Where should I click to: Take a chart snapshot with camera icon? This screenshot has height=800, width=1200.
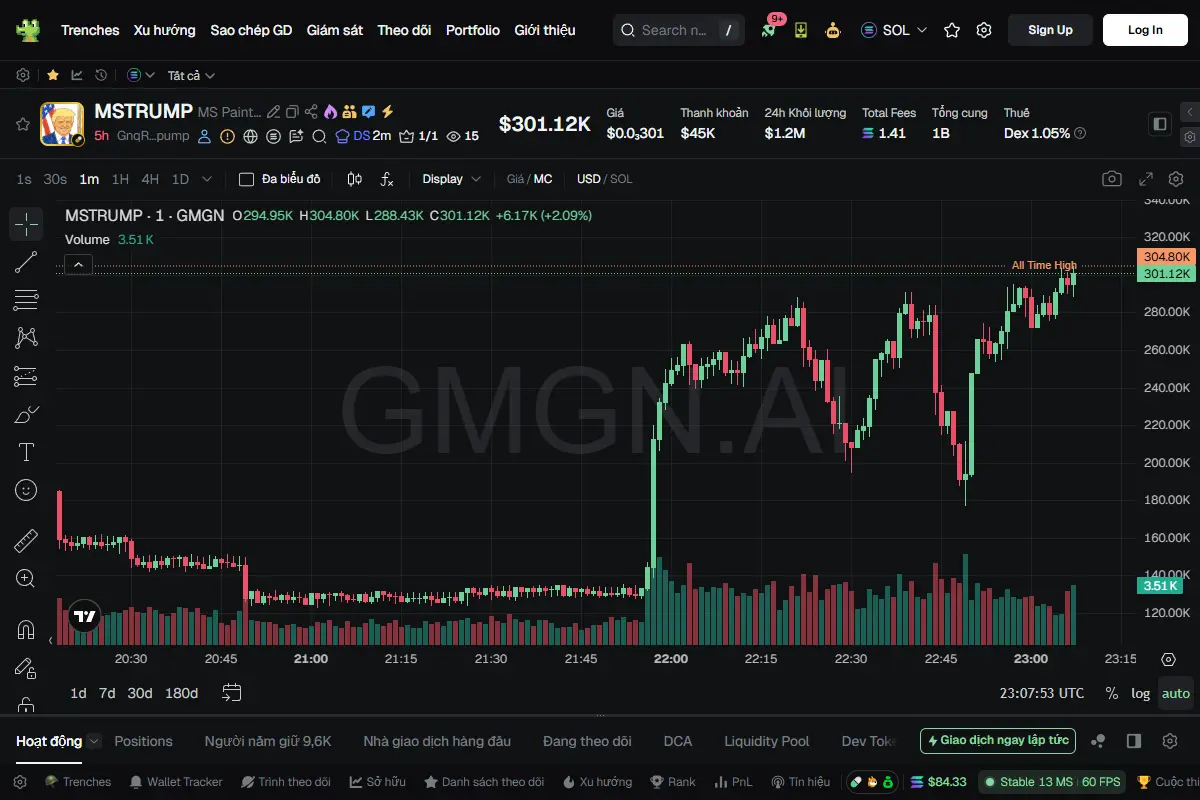(x=1111, y=179)
